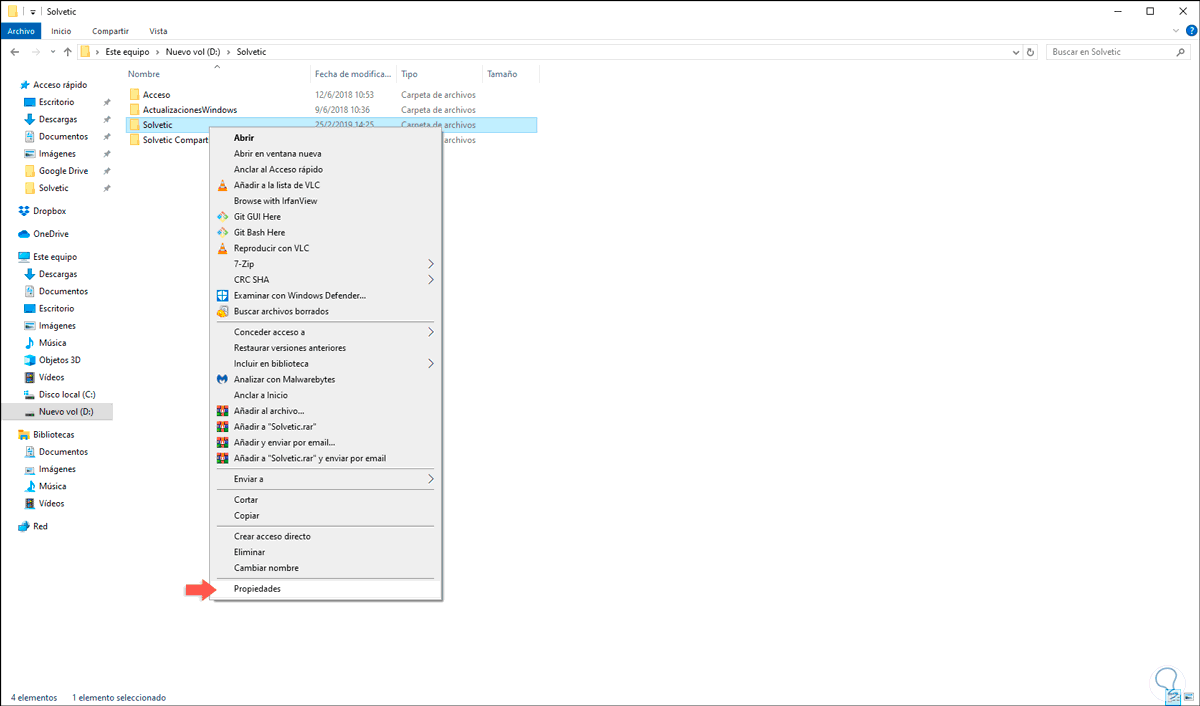This screenshot has width=1200, height=706.
Task: Open the Acceso folder icon
Action: (x=135, y=94)
